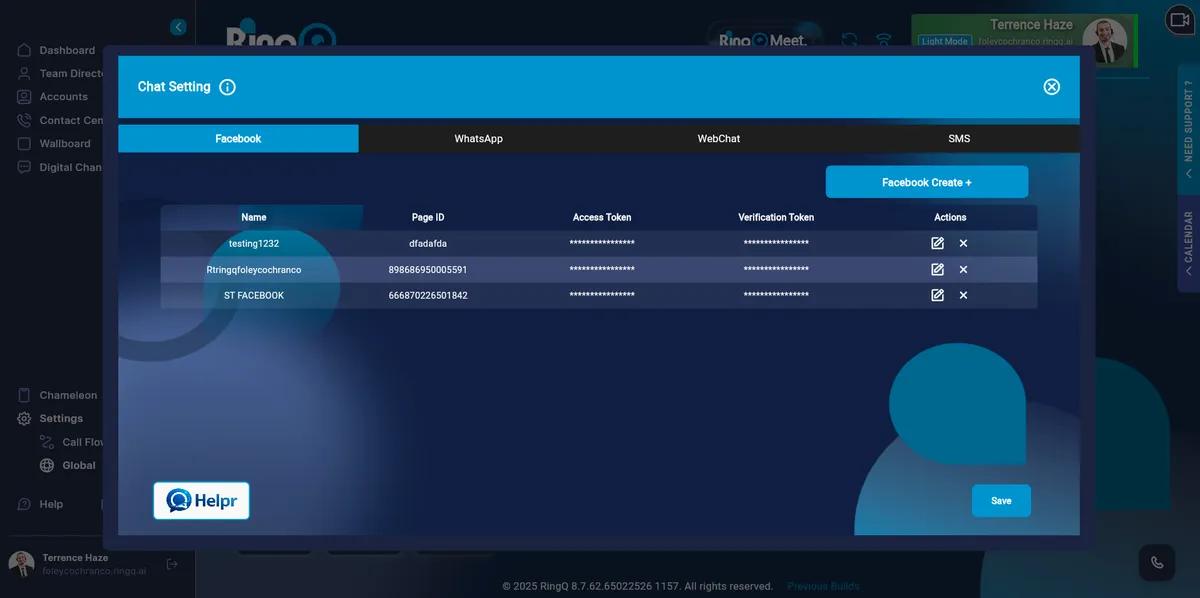The height and width of the screenshot is (598, 1200).
Task: Select the Page ID dfadafda
Action: tap(428, 243)
